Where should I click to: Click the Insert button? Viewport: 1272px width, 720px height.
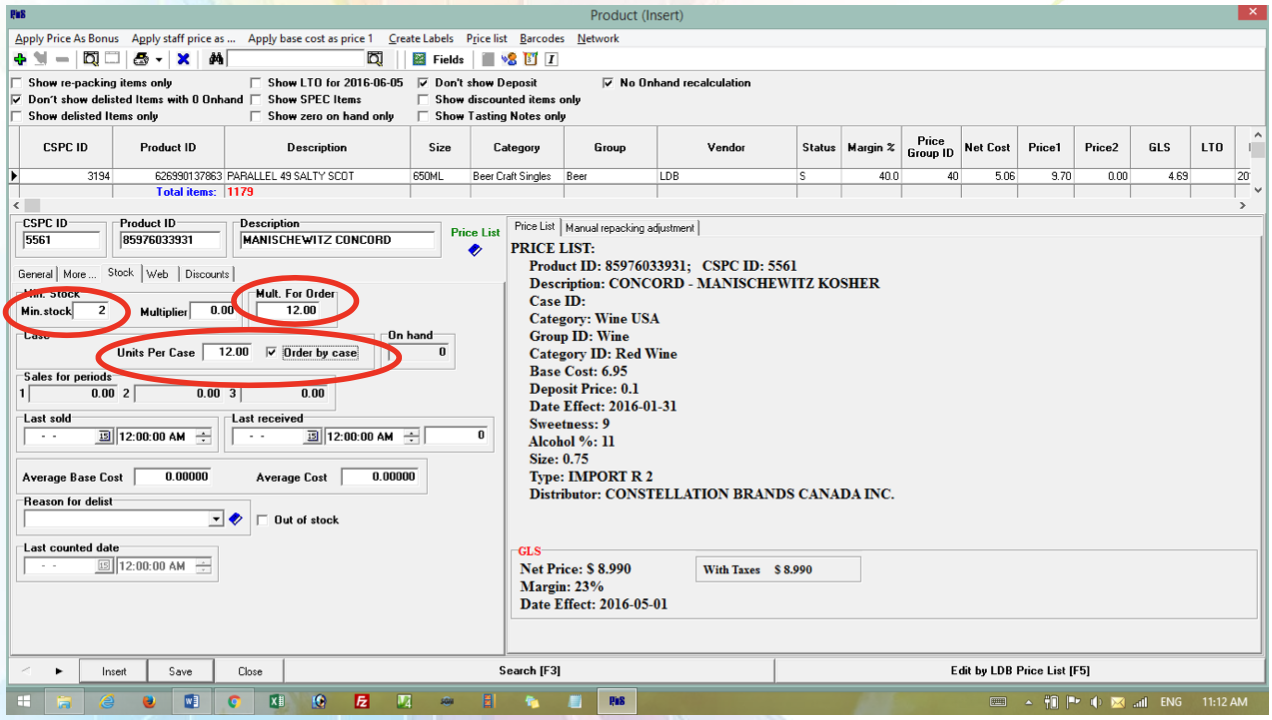[x=114, y=671]
